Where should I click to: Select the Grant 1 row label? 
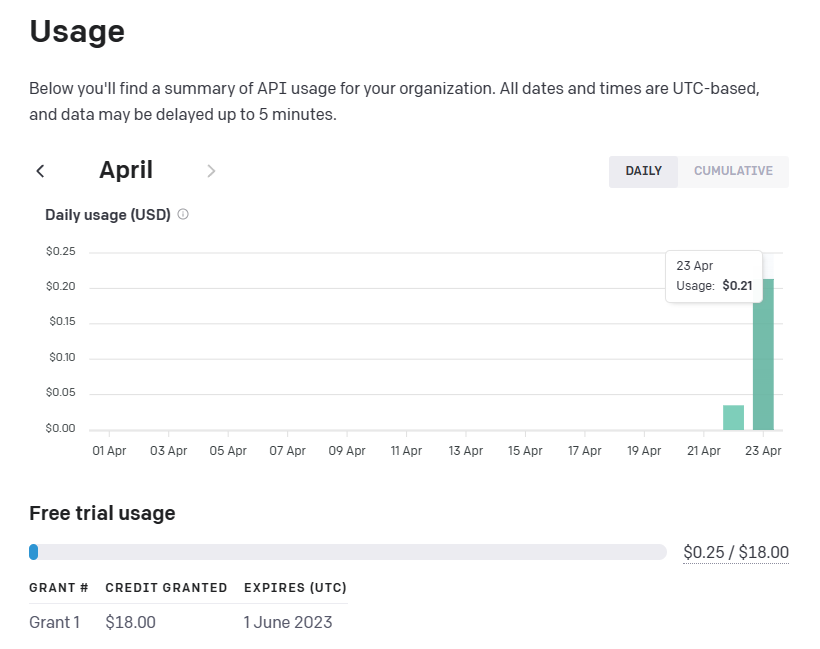click(55, 622)
